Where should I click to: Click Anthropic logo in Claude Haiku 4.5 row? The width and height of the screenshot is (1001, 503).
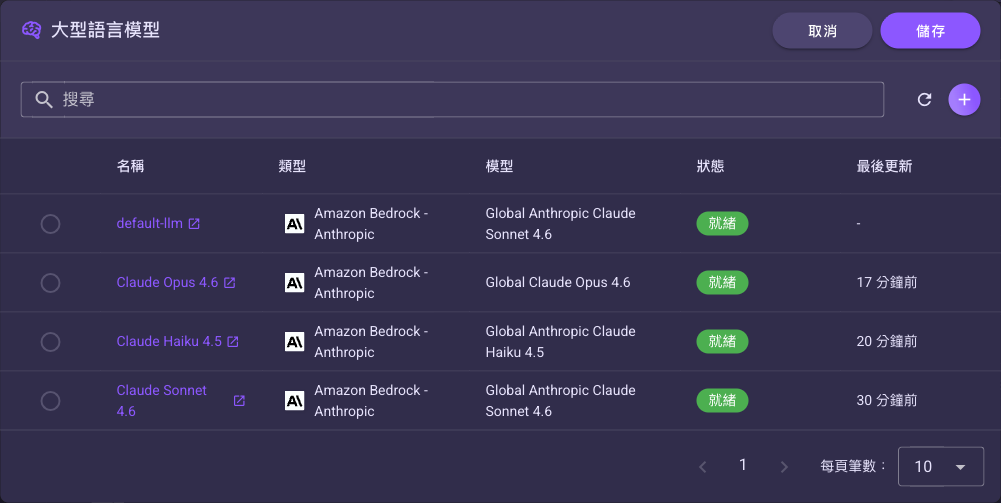point(294,342)
